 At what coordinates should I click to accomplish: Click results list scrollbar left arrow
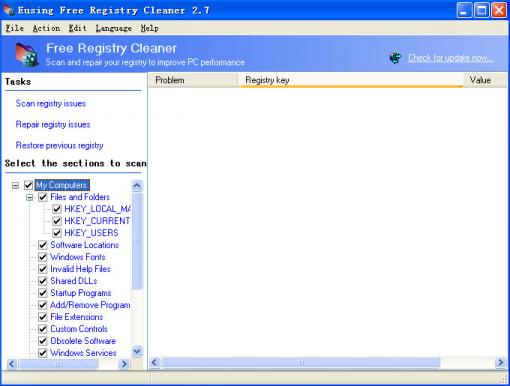(x=155, y=362)
